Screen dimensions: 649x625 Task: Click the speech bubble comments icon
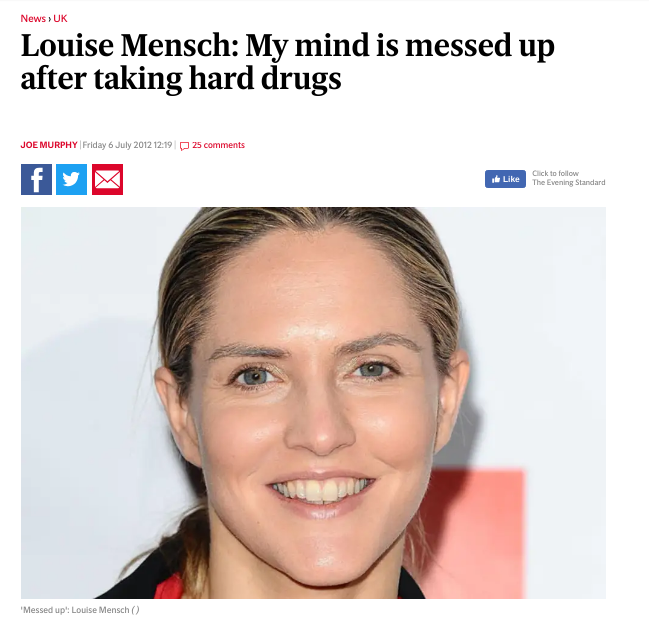click(184, 146)
